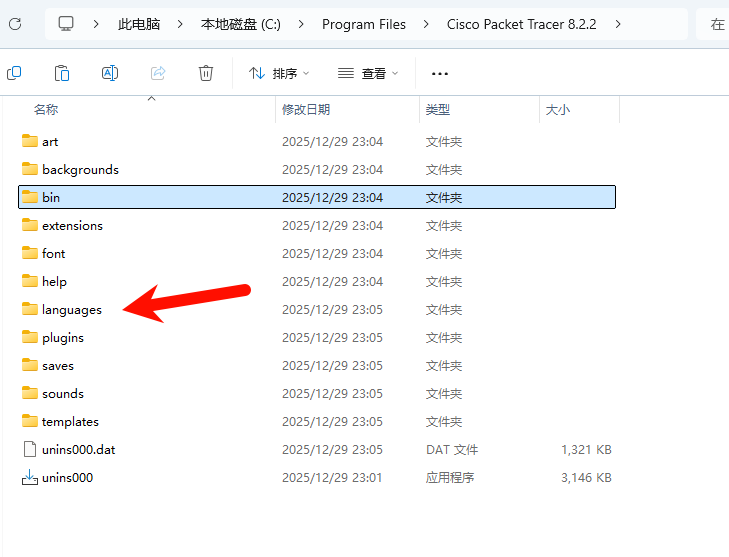Expand chevron after the monitor icon
This screenshot has width=729, height=557.
coord(96,24)
